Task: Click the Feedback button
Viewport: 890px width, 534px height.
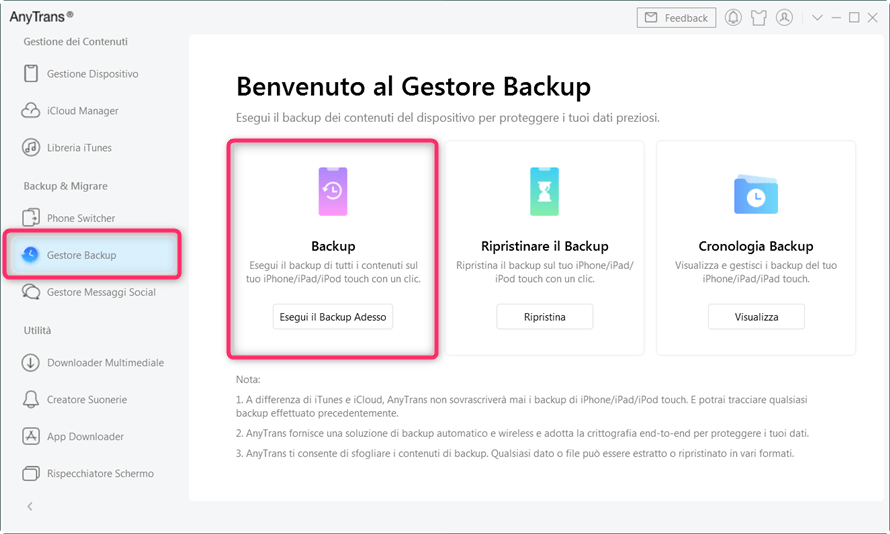Action: [x=677, y=18]
